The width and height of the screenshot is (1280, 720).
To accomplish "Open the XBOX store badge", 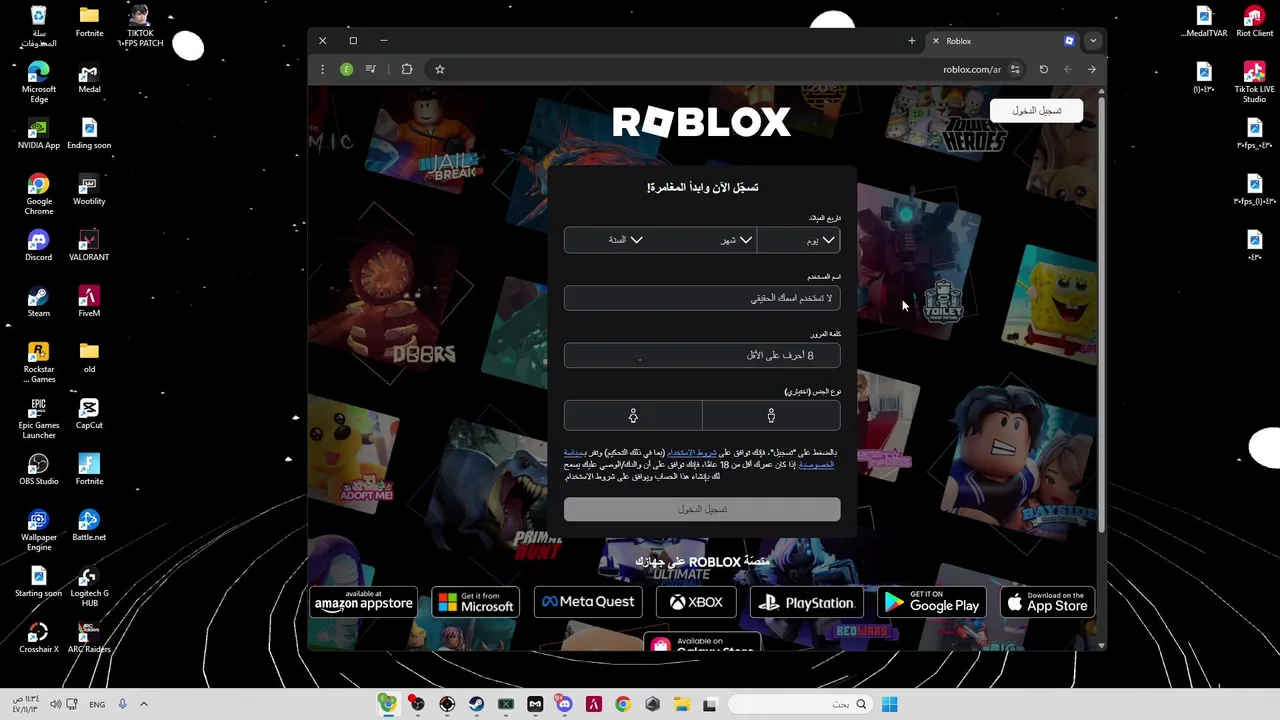I will (696, 602).
